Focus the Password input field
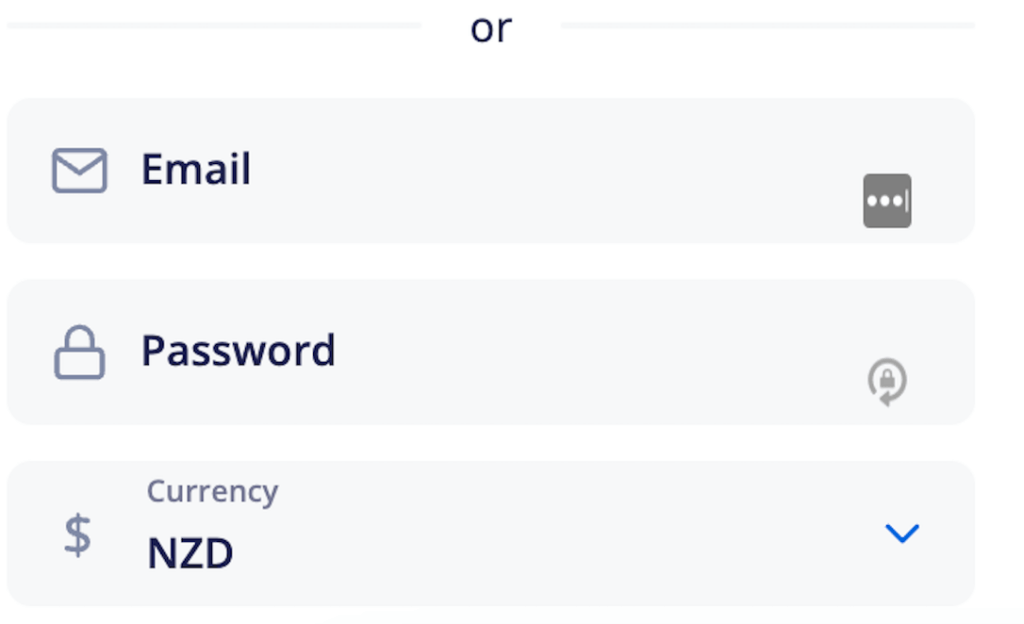Image resolution: width=1024 pixels, height=624 pixels. [x=490, y=352]
